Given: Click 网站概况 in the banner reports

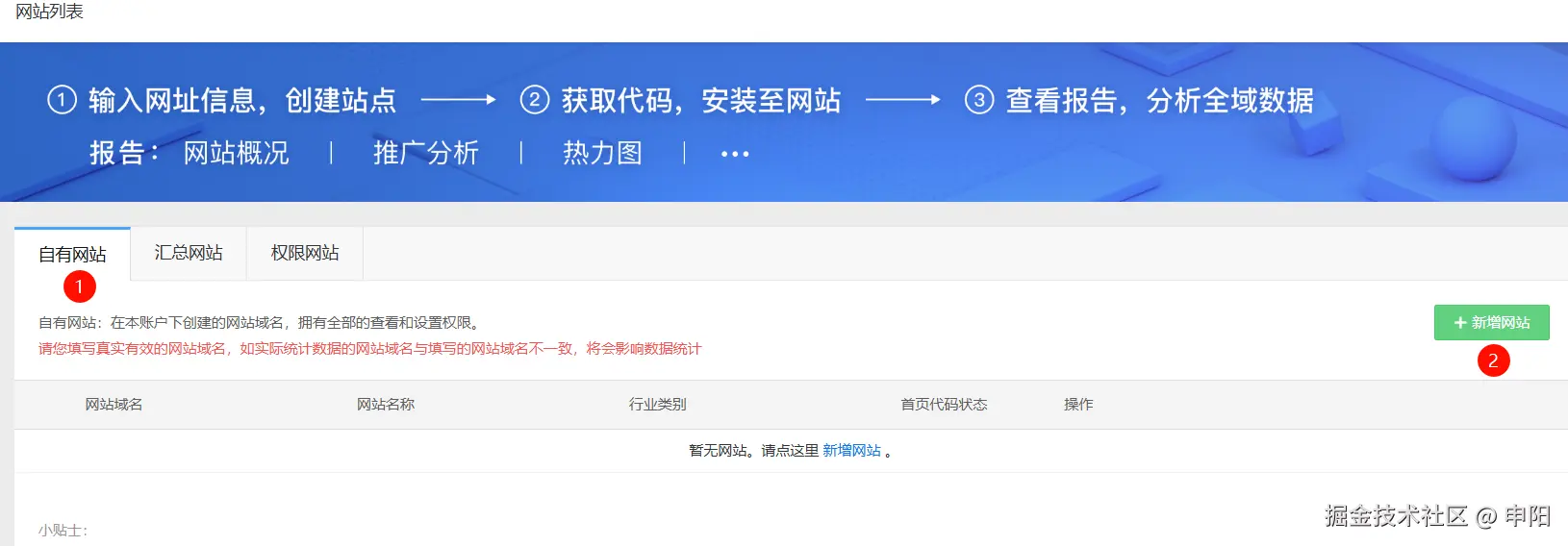Looking at the screenshot, I should pyautogui.click(x=236, y=153).
